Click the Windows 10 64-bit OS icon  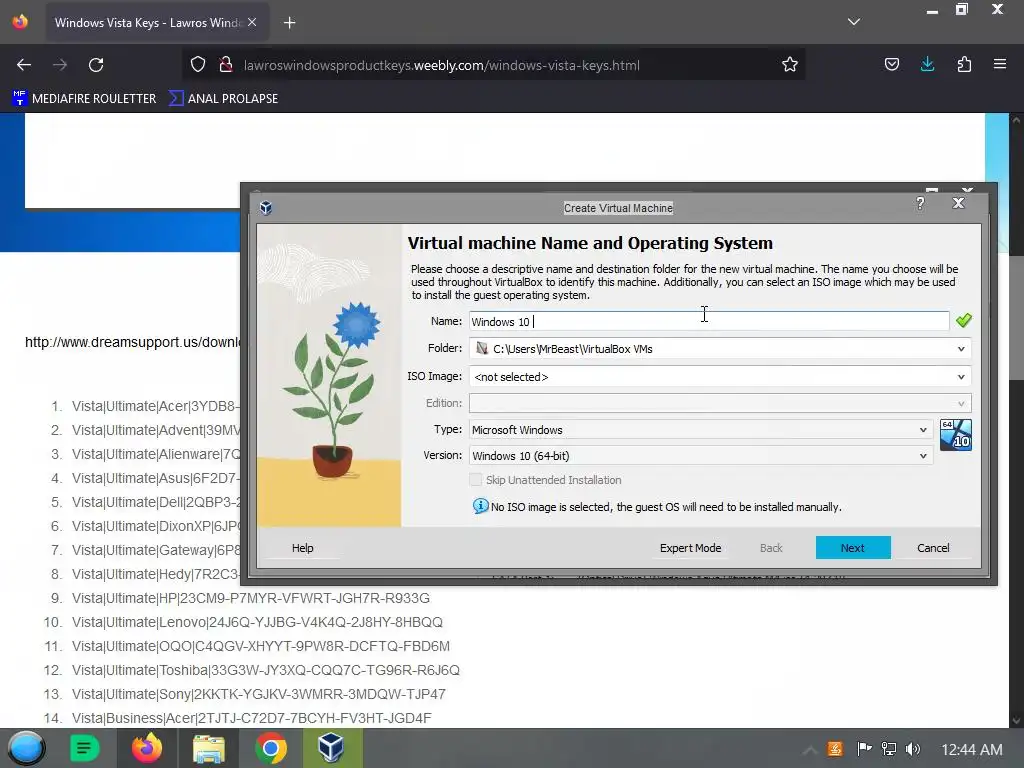[x=955, y=435]
